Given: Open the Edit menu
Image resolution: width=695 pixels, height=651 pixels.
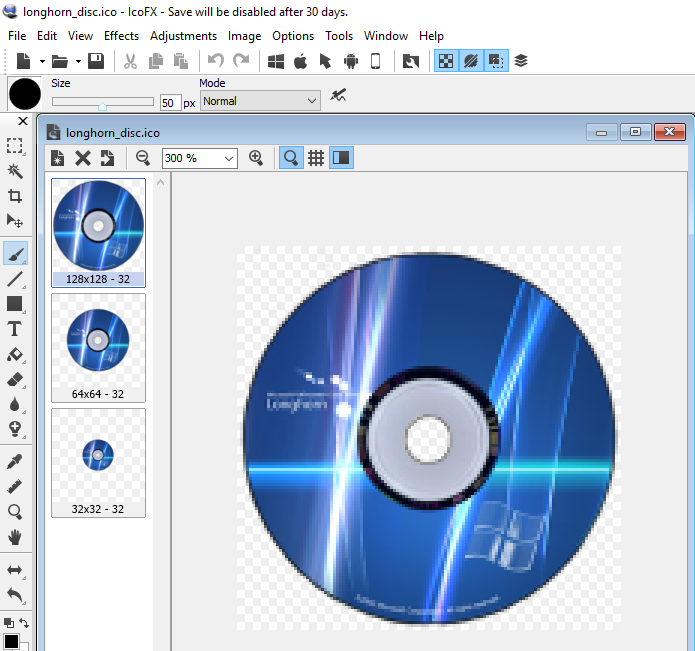Looking at the screenshot, I should coord(47,36).
